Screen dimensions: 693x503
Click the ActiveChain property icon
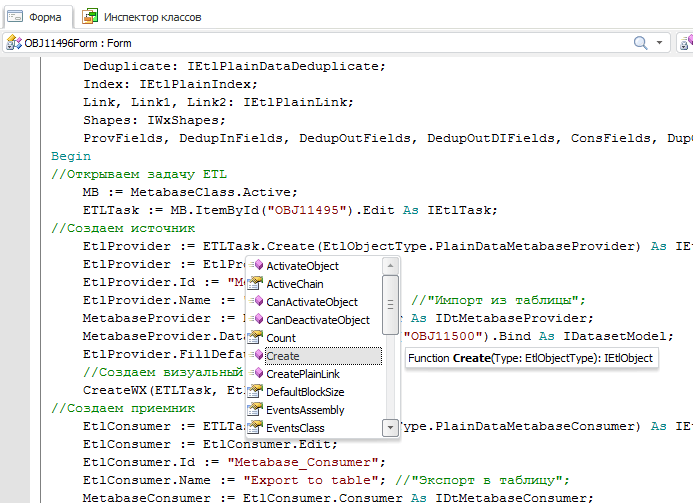pos(255,284)
